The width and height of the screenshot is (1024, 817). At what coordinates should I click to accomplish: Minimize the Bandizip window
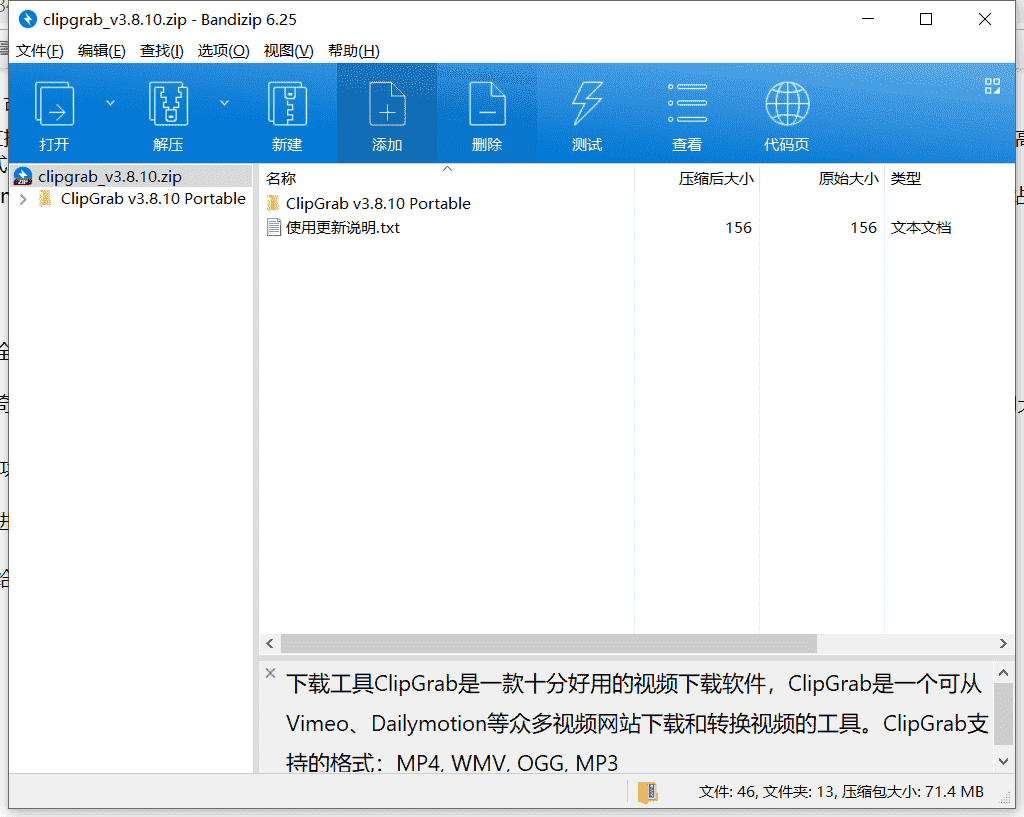coord(868,19)
